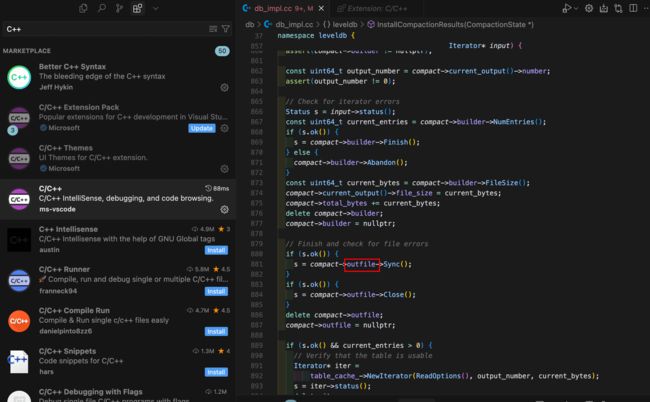
Task: Click the C++ Intellisense extension icon
Action: pos(19,240)
